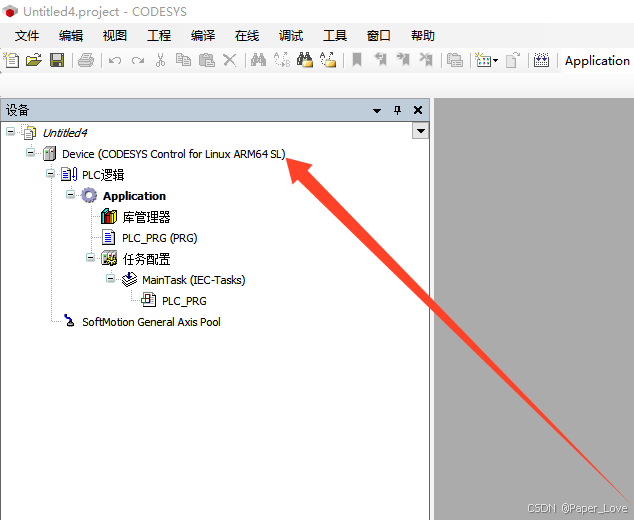Click the Build download toolbar icon
The height and width of the screenshot is (520, 634).
(x=541, y=60)
